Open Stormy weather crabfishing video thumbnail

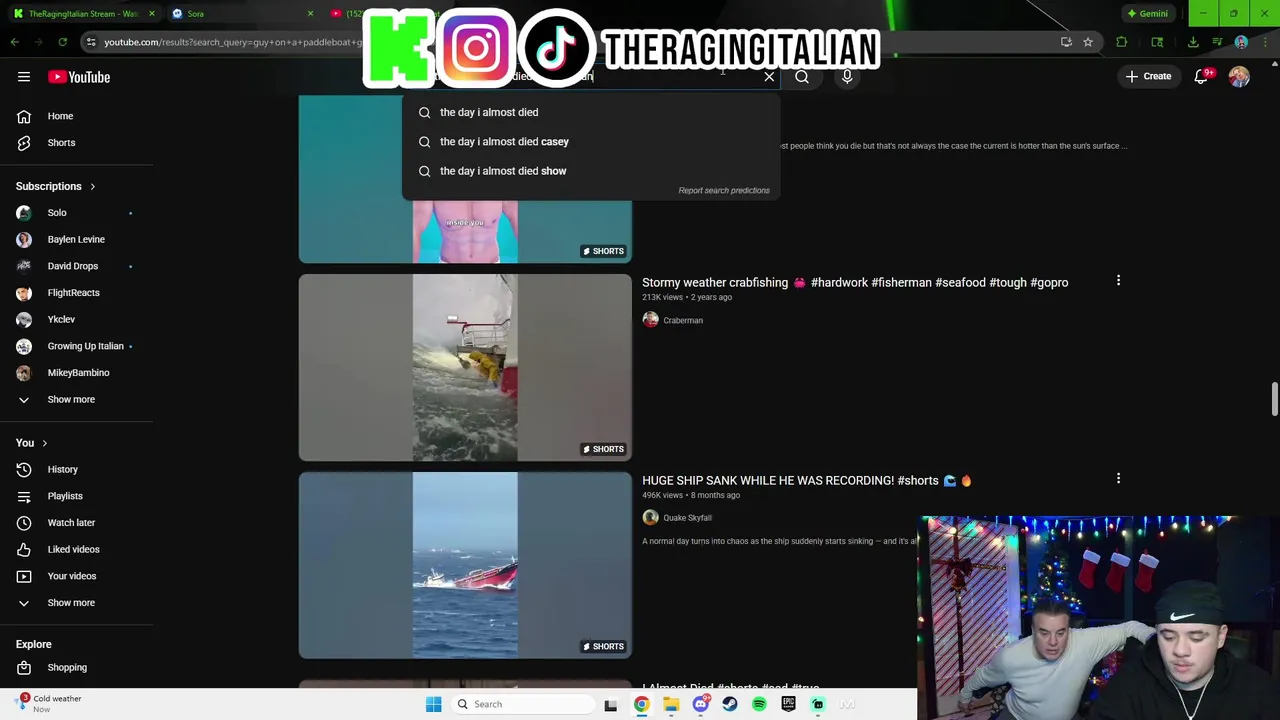465,368
